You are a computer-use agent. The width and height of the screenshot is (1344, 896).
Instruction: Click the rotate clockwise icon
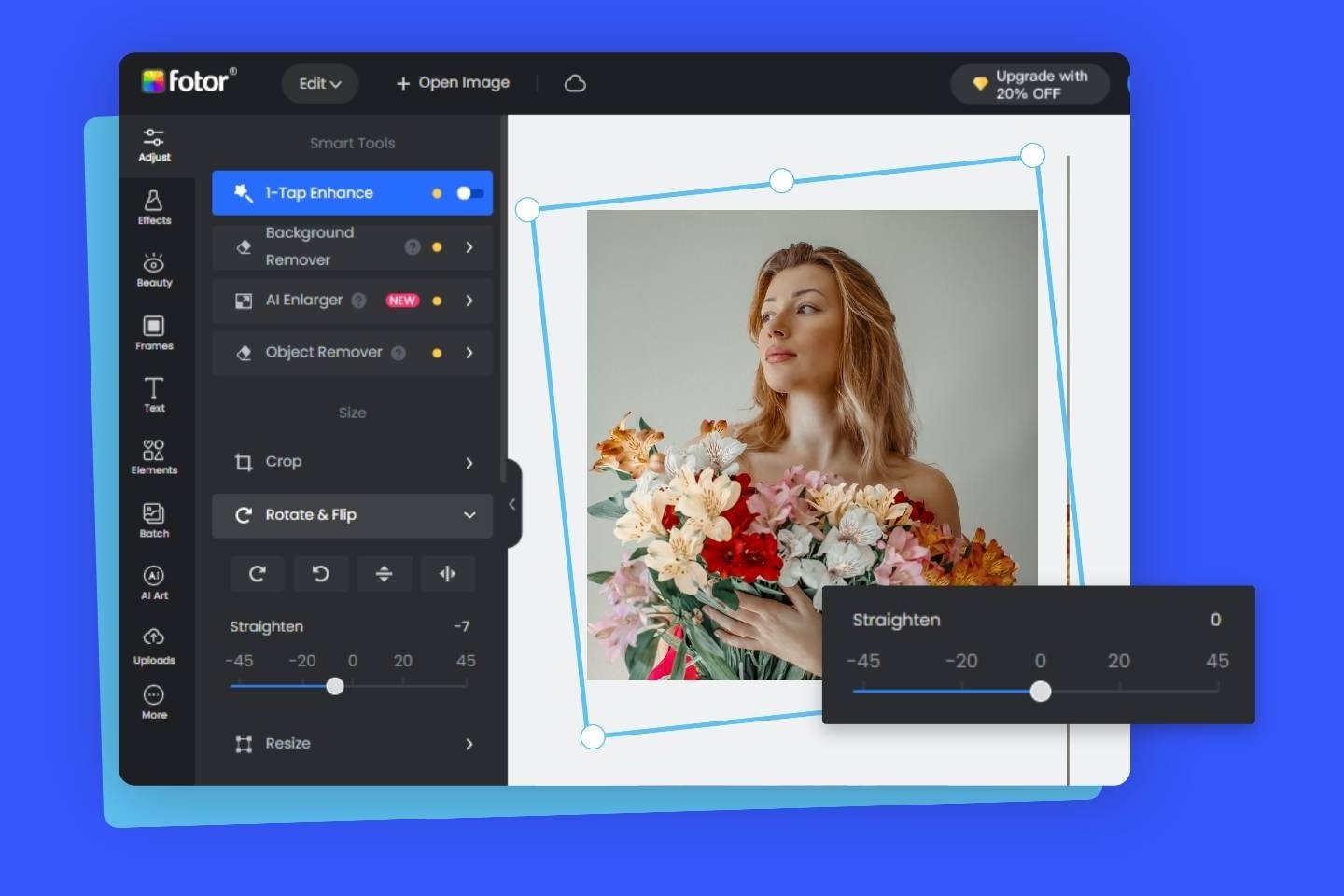point(258,574)
